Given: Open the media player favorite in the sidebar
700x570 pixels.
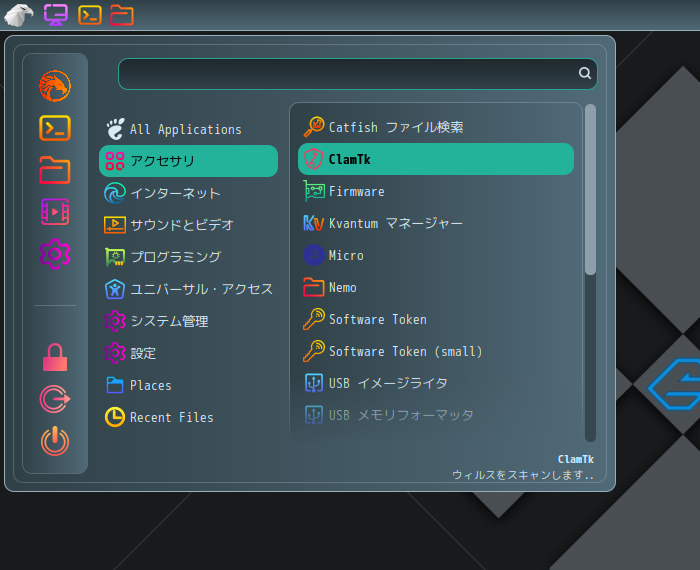Looking at the screenshot, I should 55,212.
